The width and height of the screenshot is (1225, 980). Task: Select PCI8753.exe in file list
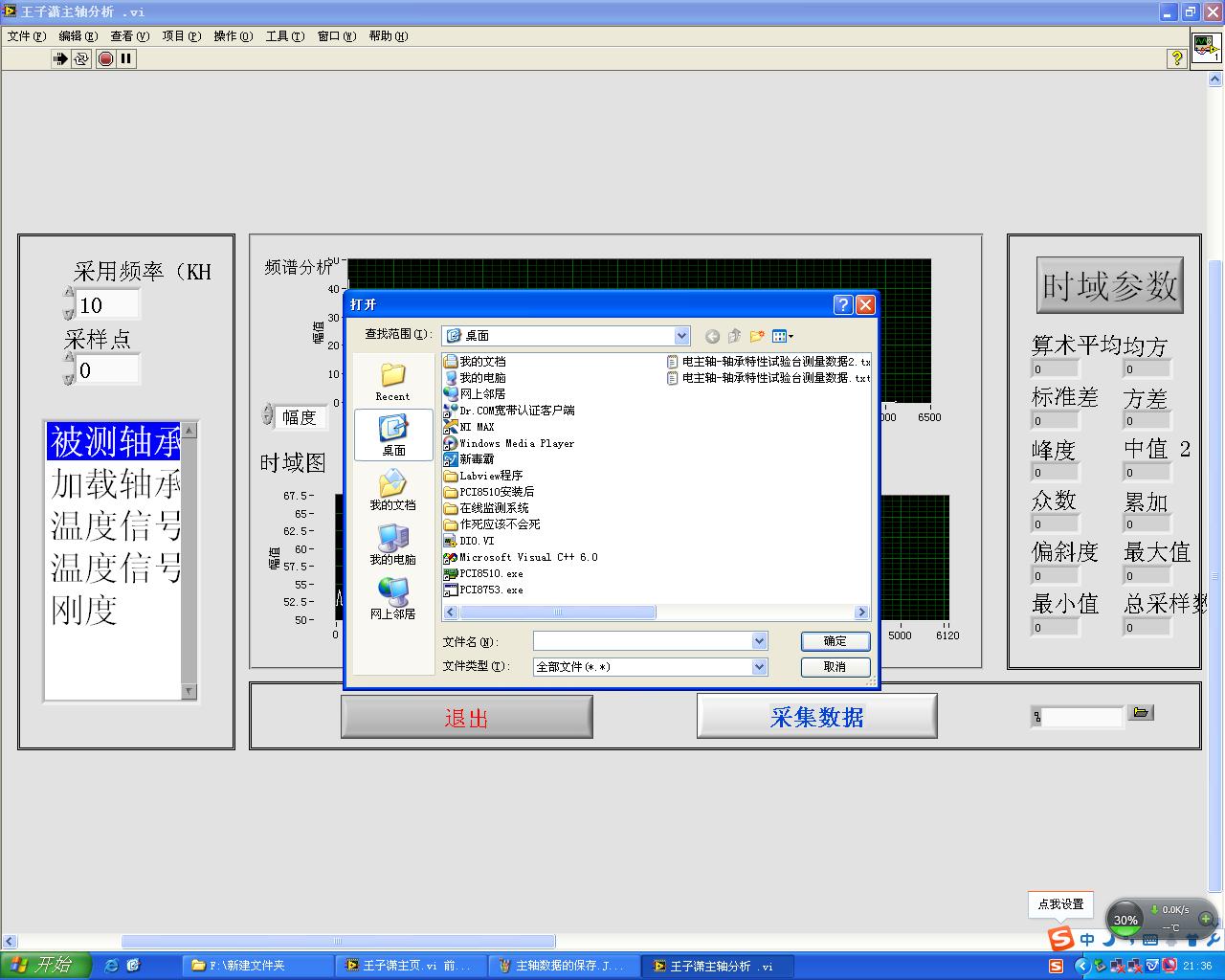coord(483,590)
